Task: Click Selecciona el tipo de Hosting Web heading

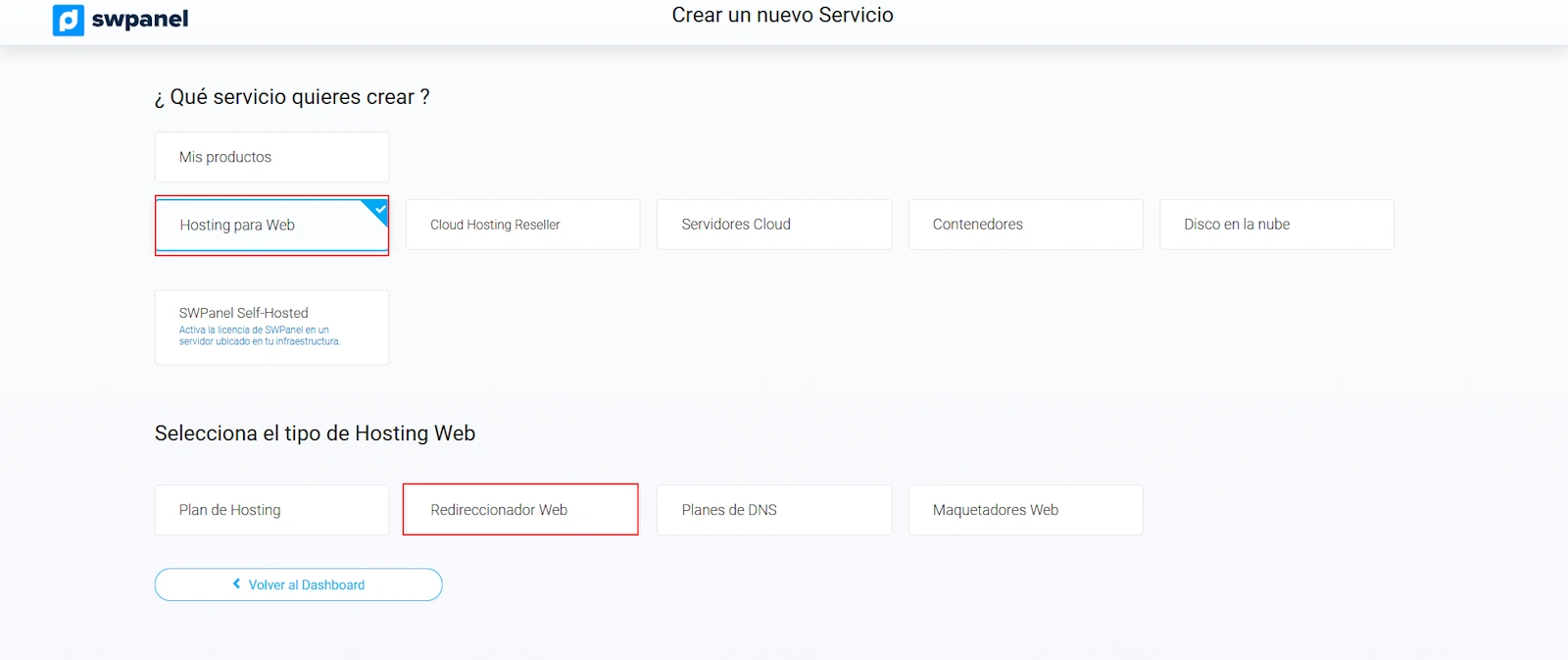Action: pyautogui.click(x=315, y=433)
